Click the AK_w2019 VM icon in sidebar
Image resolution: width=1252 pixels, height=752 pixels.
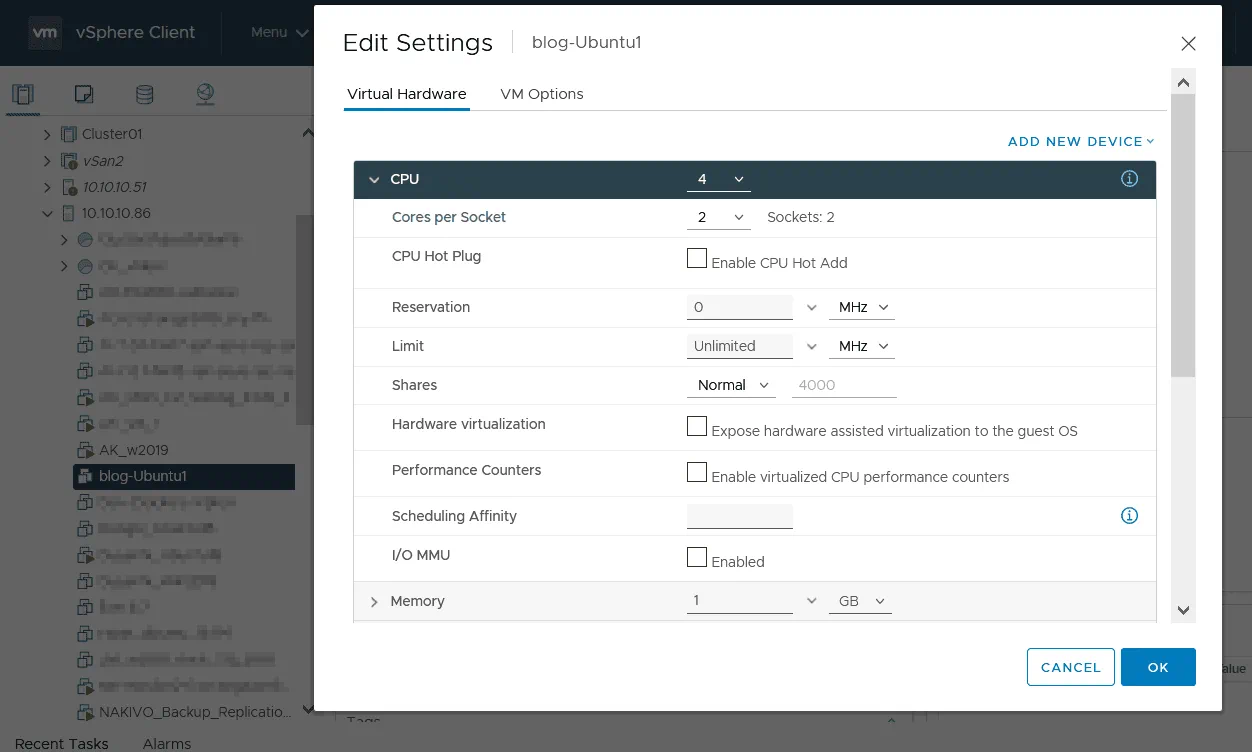point(87,450)
